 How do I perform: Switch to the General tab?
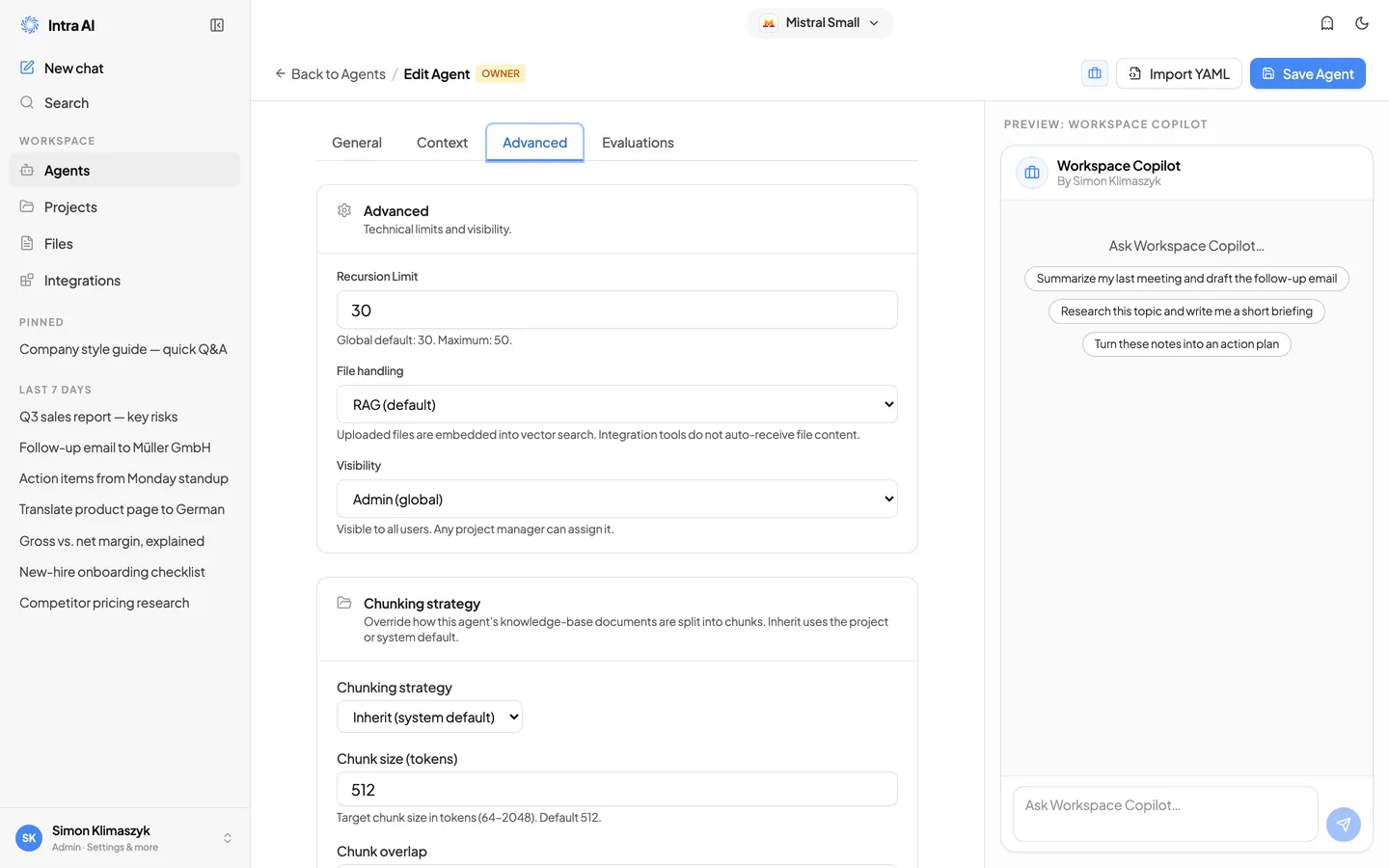[x=357, y=143]
